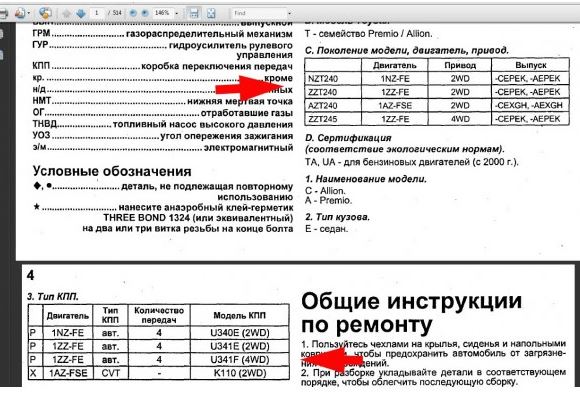Click the page number field showing 1
The height and width of the screenshot is (395, 580).
(x=97, y=13)
